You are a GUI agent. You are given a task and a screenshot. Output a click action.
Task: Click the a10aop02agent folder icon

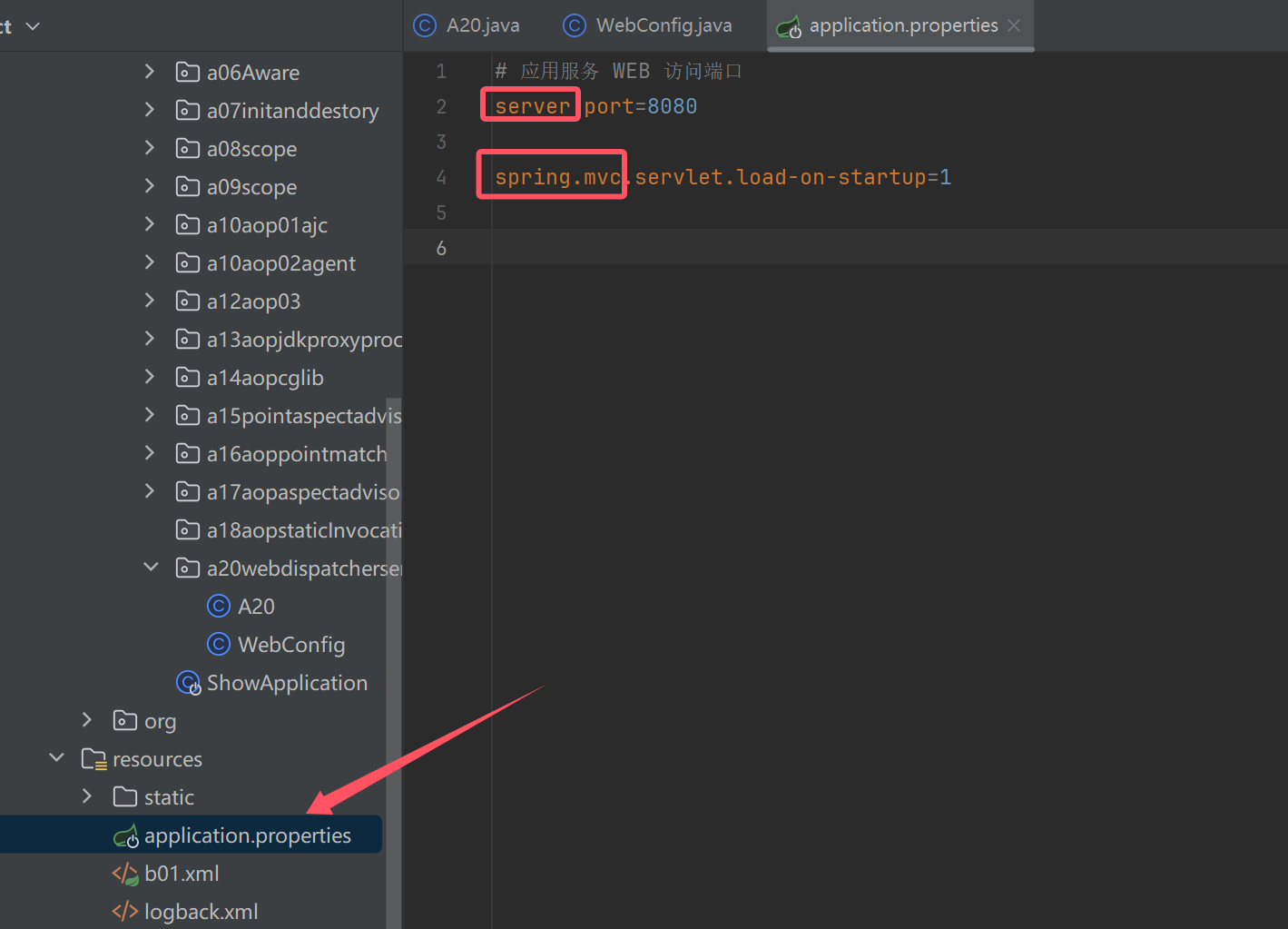[x=188, y=262]
